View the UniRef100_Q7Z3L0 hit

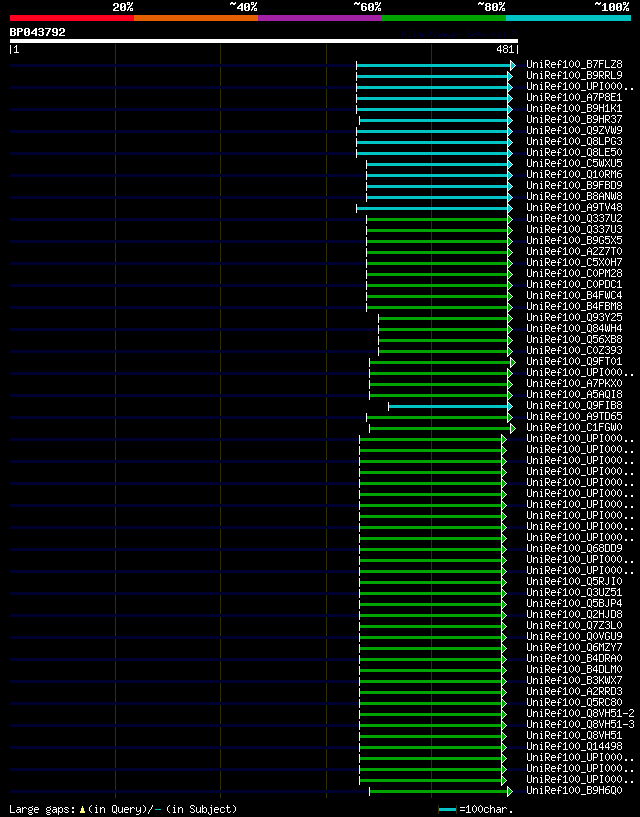click(x=574, y=625)
